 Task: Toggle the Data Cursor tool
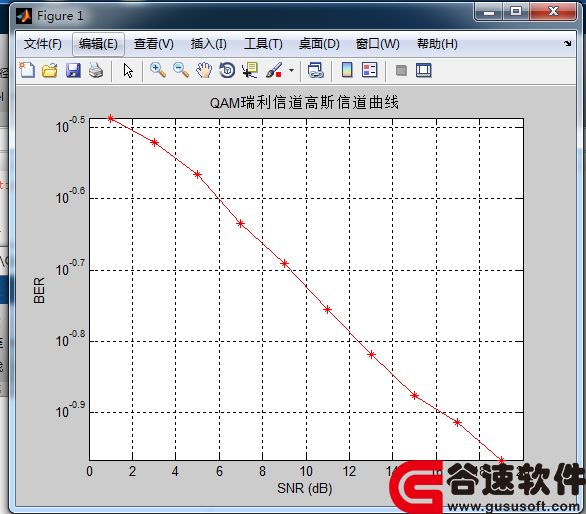(x=250, y=70)
